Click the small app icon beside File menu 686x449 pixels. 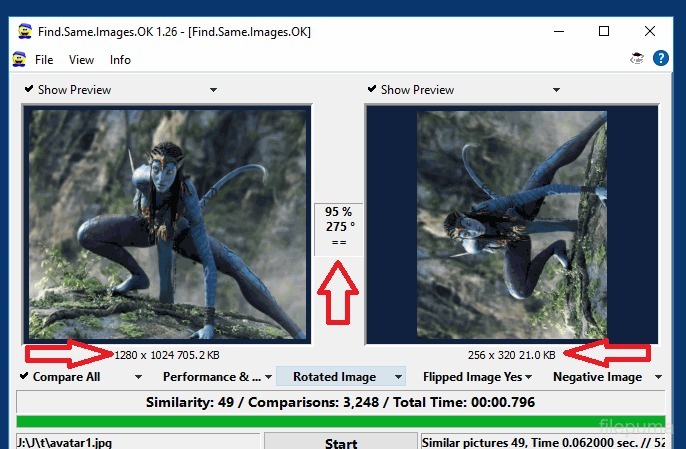click(x=18, y=60)
